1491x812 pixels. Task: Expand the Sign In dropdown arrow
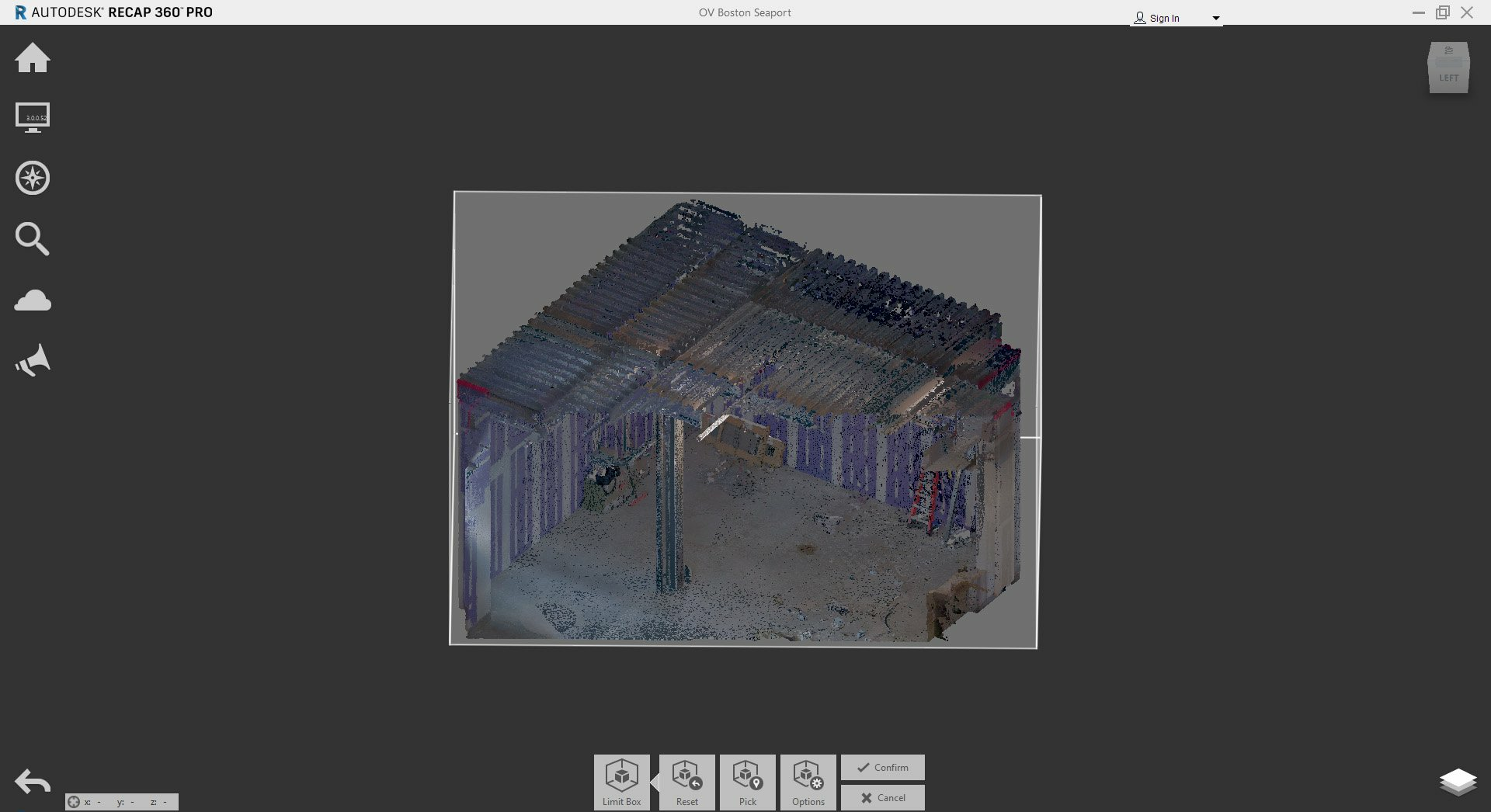click(1216, 19)
